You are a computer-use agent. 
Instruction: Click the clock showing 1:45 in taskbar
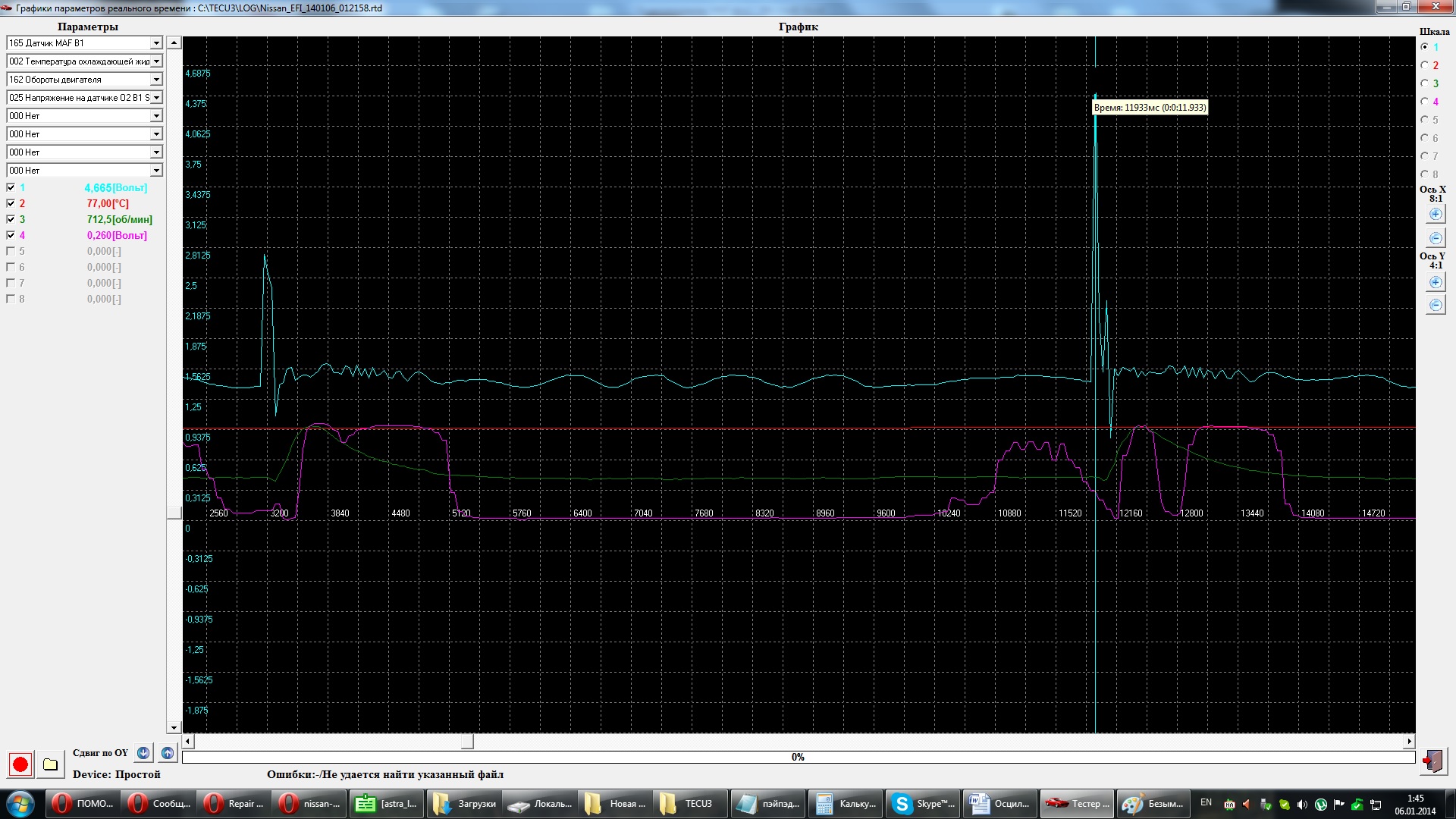click(x=1415, y=799)
